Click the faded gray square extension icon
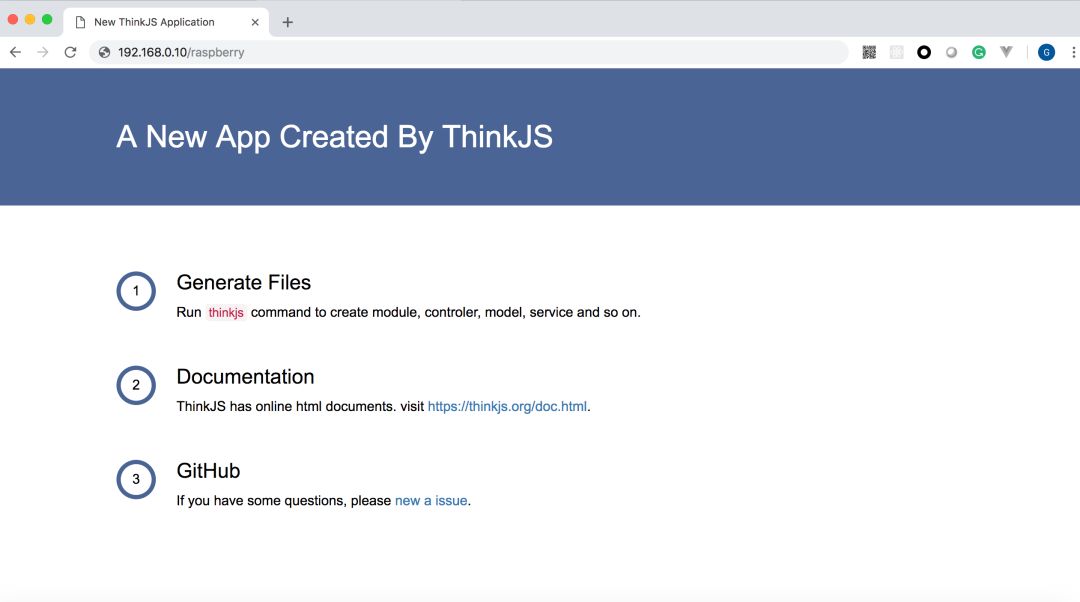The image size is (1080, 602). click(x=896, y=52)
